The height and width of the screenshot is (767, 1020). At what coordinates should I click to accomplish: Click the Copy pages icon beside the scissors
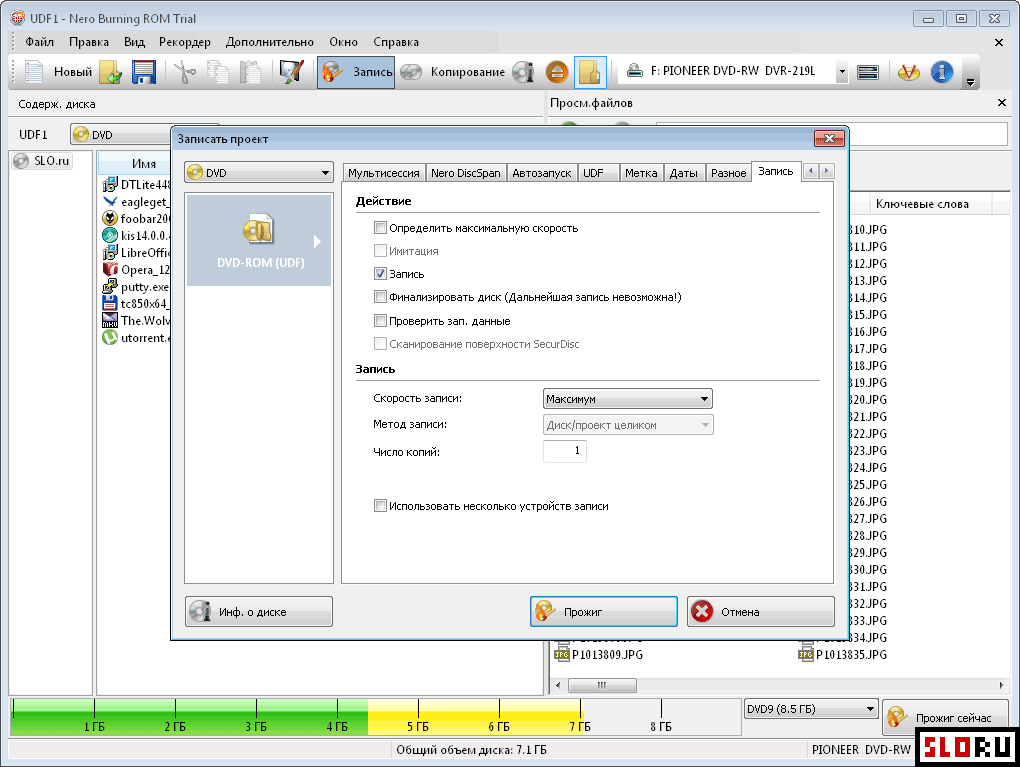pyautogui.click(x=218, y=72)
